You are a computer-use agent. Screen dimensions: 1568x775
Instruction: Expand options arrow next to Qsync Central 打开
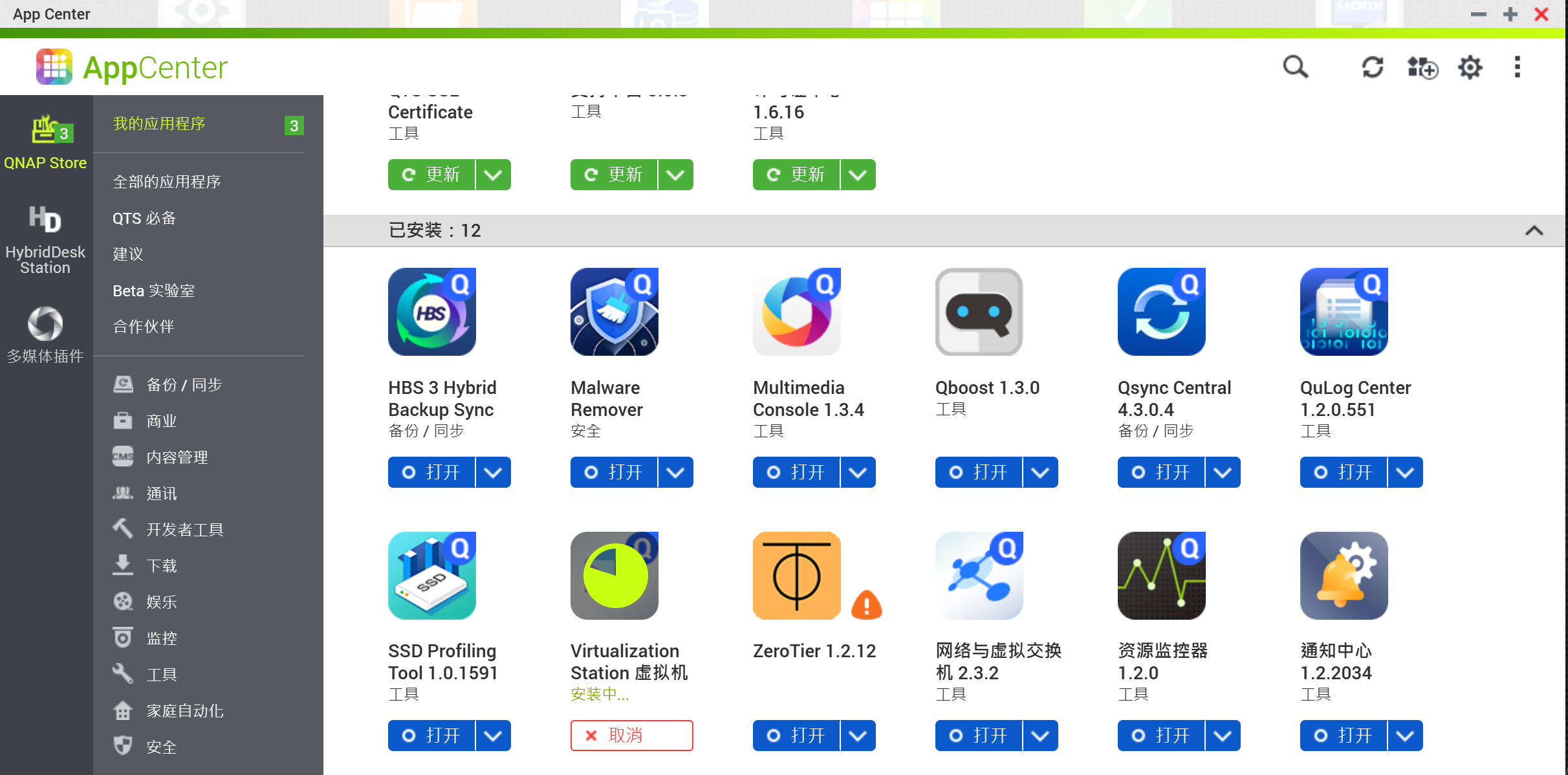(1223, 472)
